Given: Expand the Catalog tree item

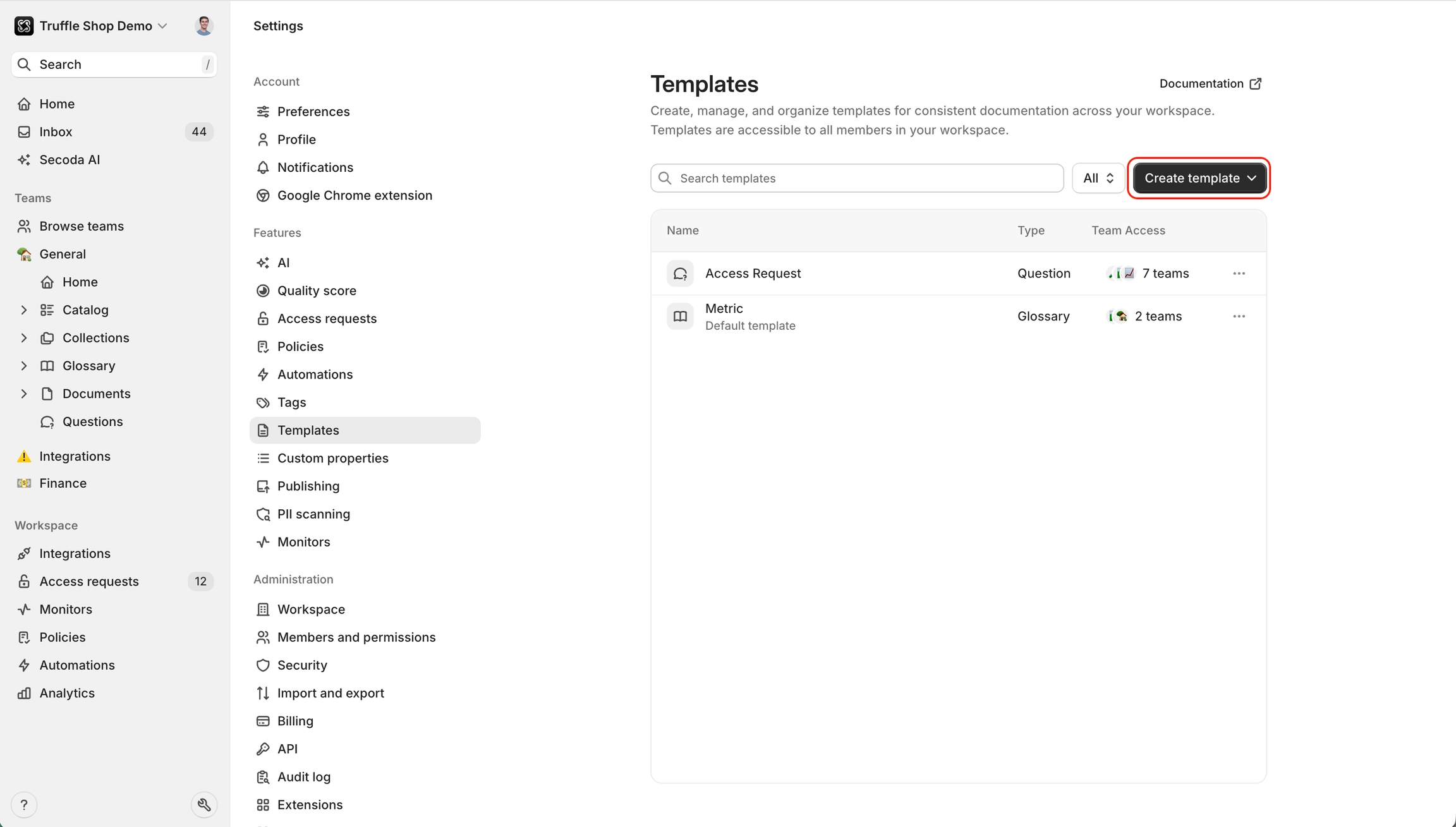Looking at the screenshot, I should pyautogui.click(x=24, y=310).
